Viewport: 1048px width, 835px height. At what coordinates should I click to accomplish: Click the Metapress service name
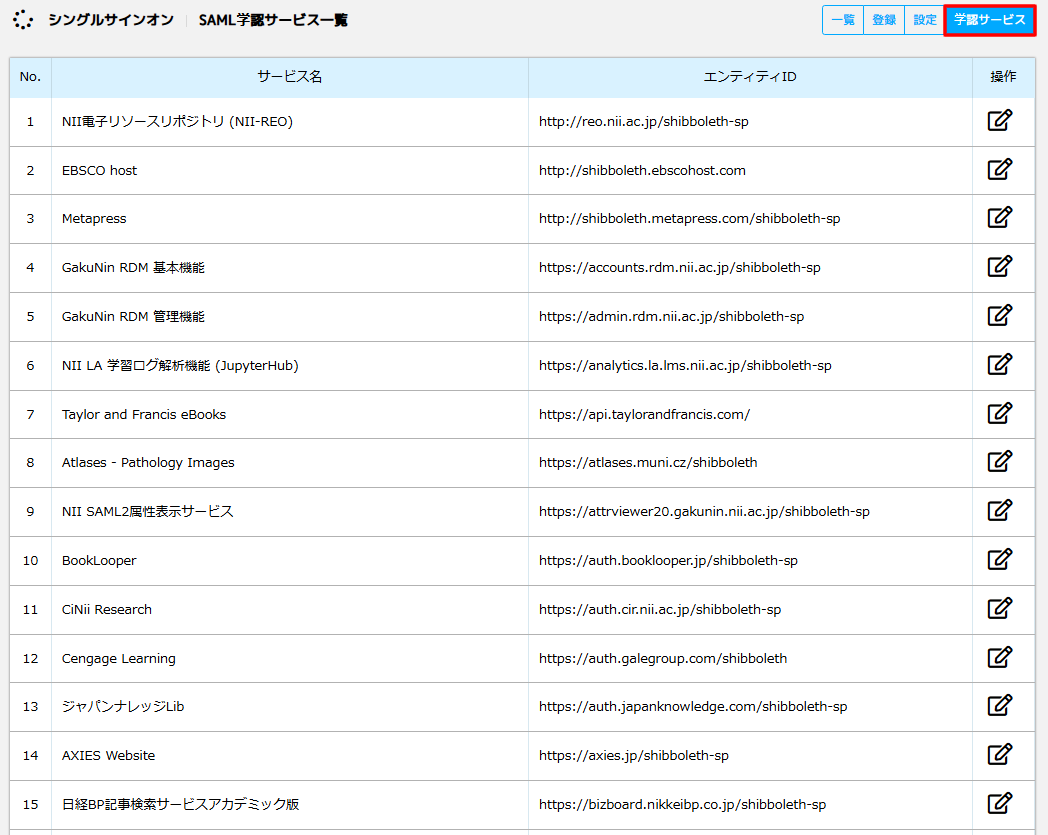pos(94,219)
